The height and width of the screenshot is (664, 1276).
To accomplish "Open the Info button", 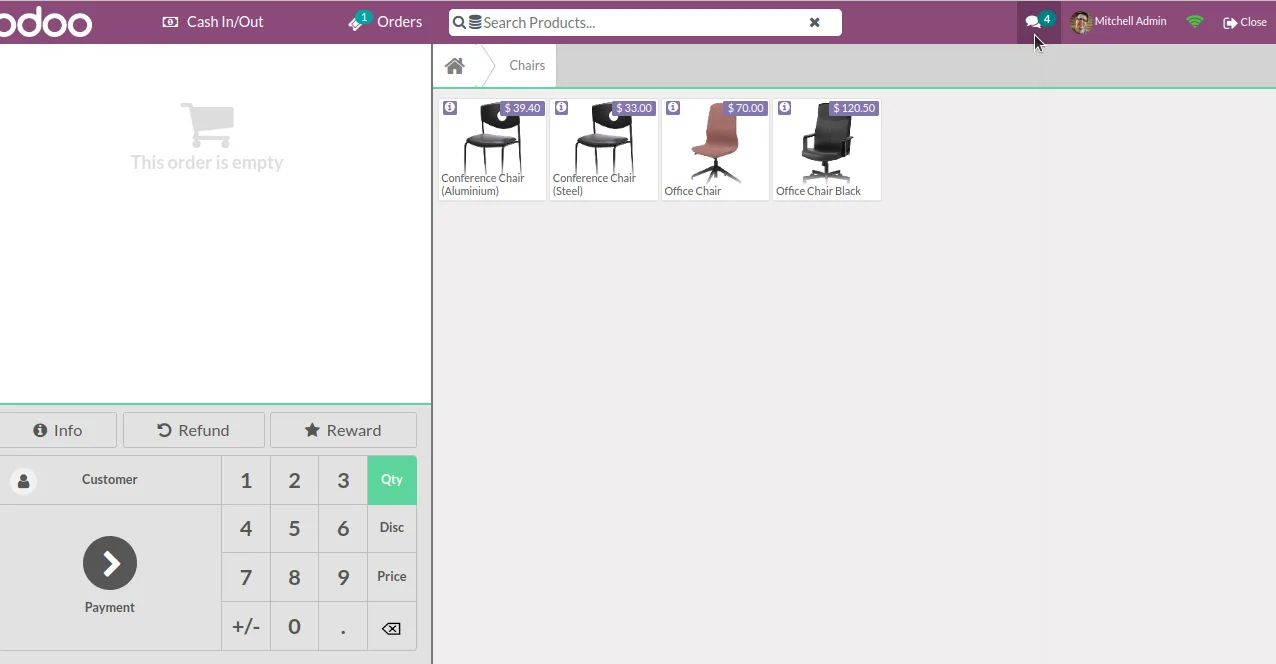I will click(58, 430).
